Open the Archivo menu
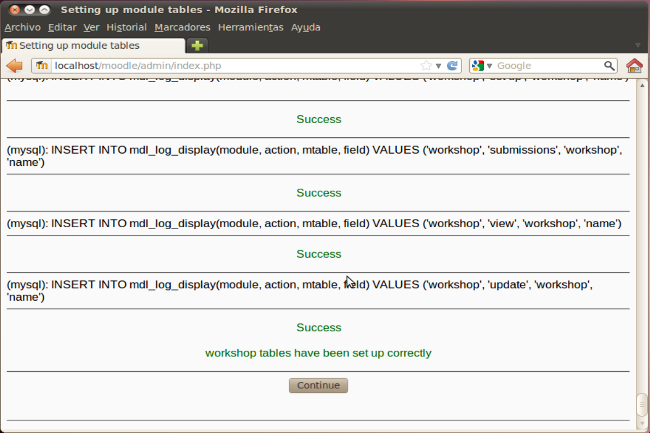The height and width of the screenshot is (433, 650). (22, 27)
